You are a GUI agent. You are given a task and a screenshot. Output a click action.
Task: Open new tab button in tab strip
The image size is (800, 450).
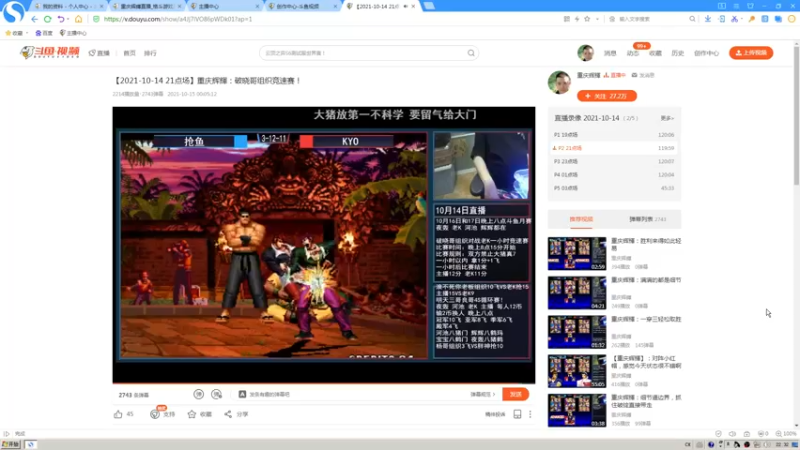point(429,6)
